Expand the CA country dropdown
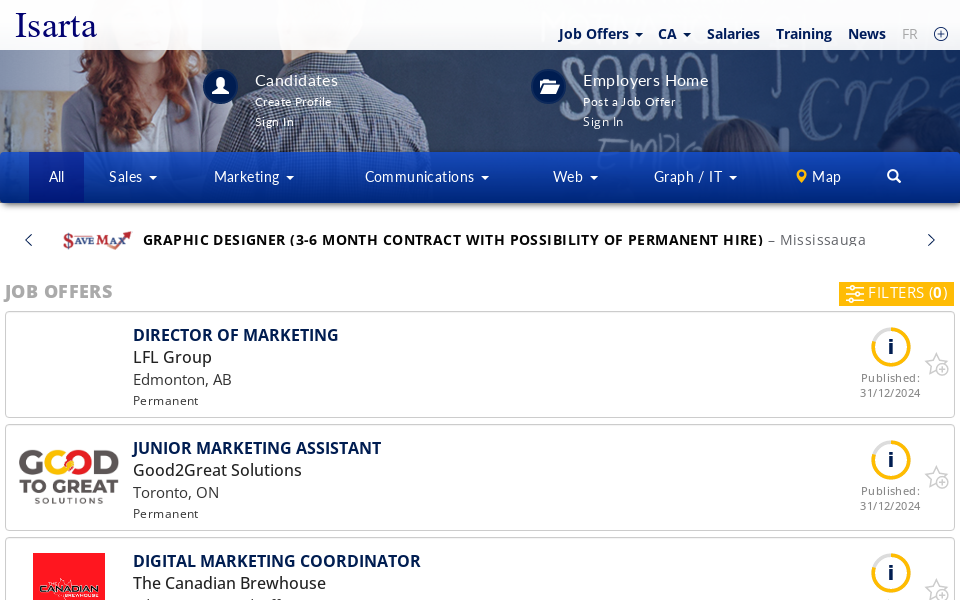Viewport: 960px width, 600px height. click(673, 33)
